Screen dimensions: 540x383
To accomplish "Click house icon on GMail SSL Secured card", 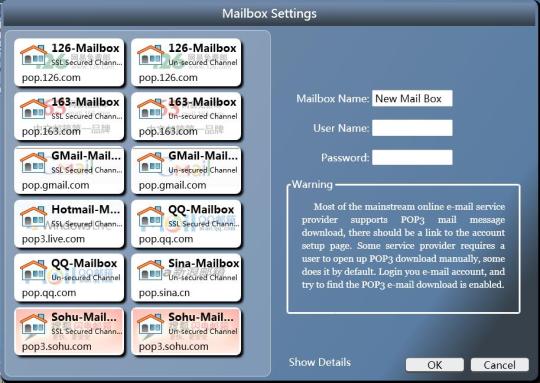I will 33,163.
